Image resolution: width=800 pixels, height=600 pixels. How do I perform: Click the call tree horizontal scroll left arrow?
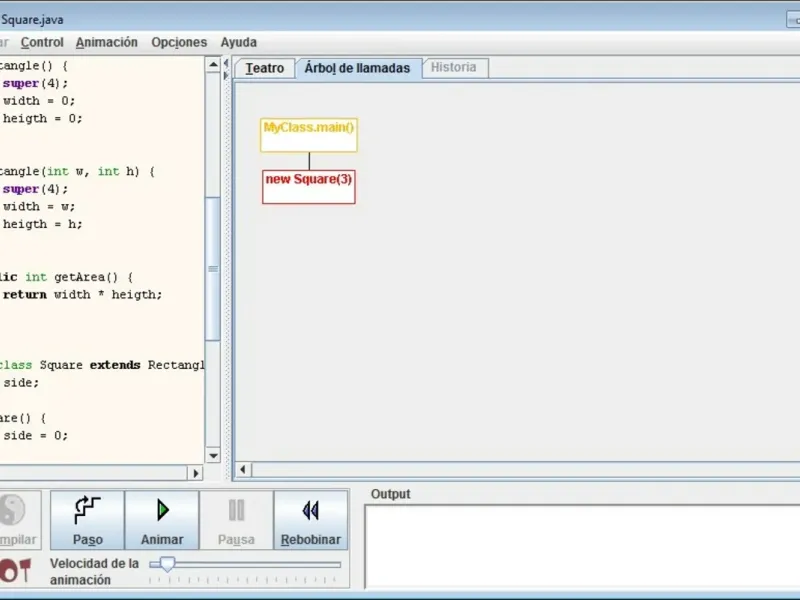[243, 469]
